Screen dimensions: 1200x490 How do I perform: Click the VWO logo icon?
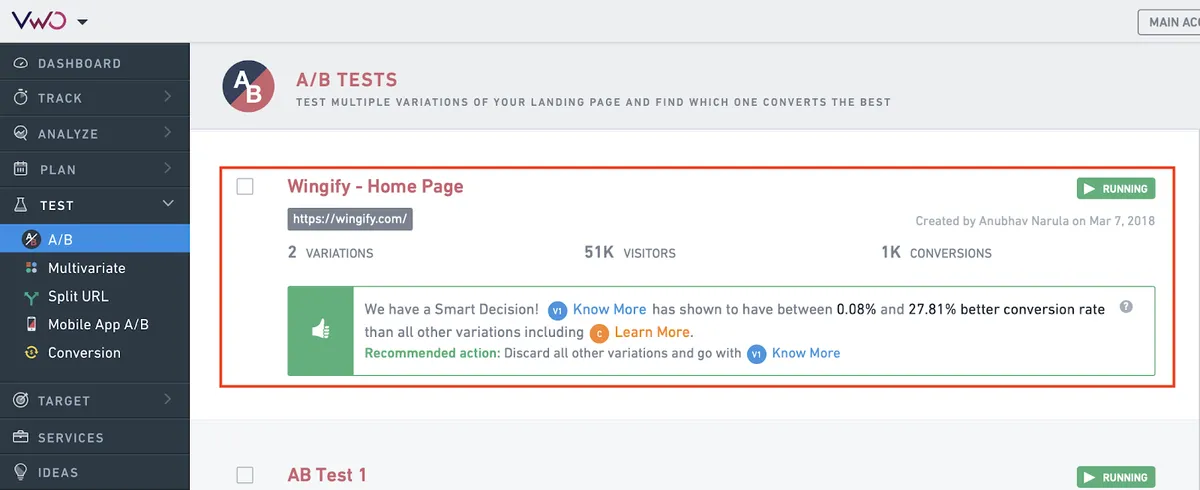tap(40, 20)
